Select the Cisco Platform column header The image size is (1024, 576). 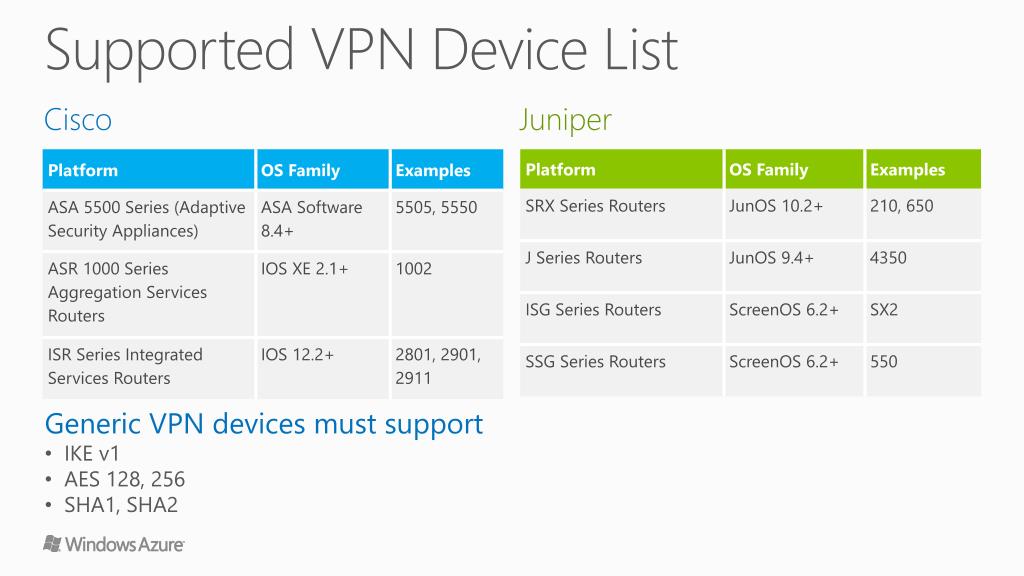pyautogui.click(x=148, y=170)
